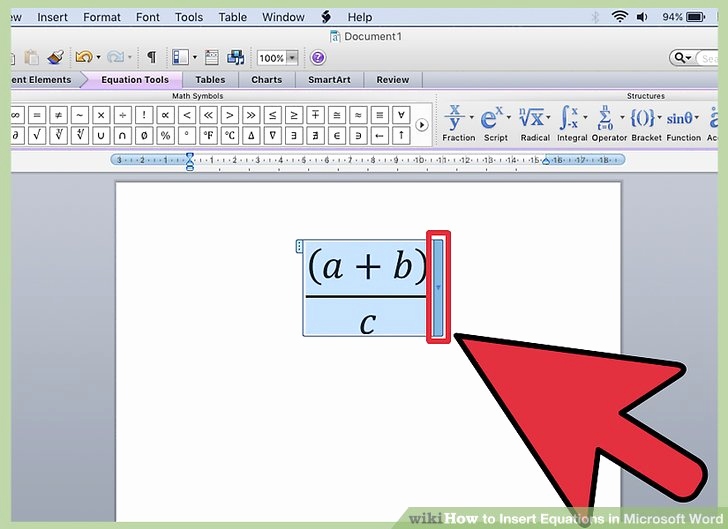Insert the for-all symbol
The height and width of the screenshot is (529, 728).
click(401, 115)
